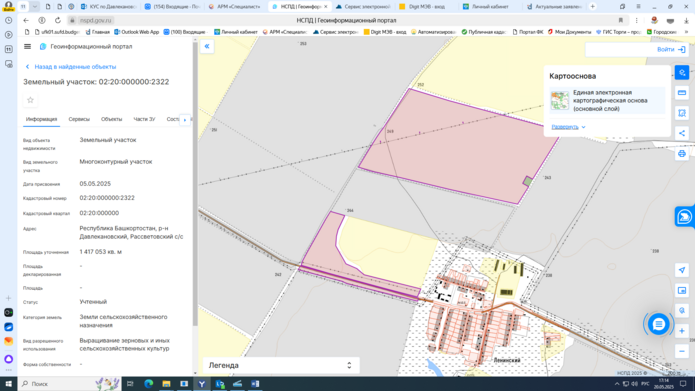Viewport: 695px width, 391px height.
Task: Locate my position on the map
Action: point(682,270)
